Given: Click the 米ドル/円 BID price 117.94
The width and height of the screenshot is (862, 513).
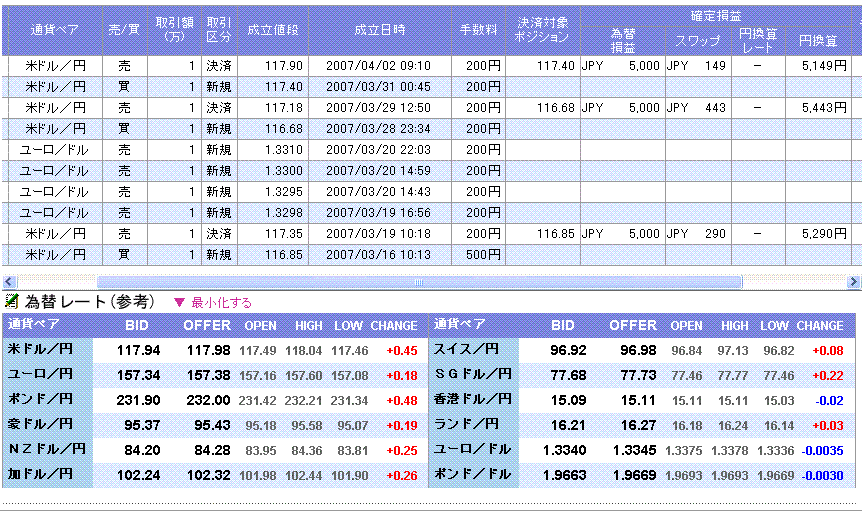Looking at the screenshot, I should (138, 350).
